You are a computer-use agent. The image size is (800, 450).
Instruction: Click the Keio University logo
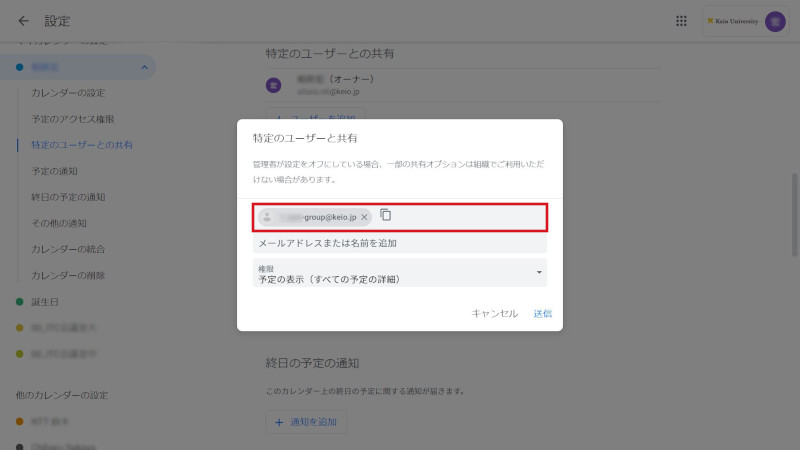tap(733, 21)
